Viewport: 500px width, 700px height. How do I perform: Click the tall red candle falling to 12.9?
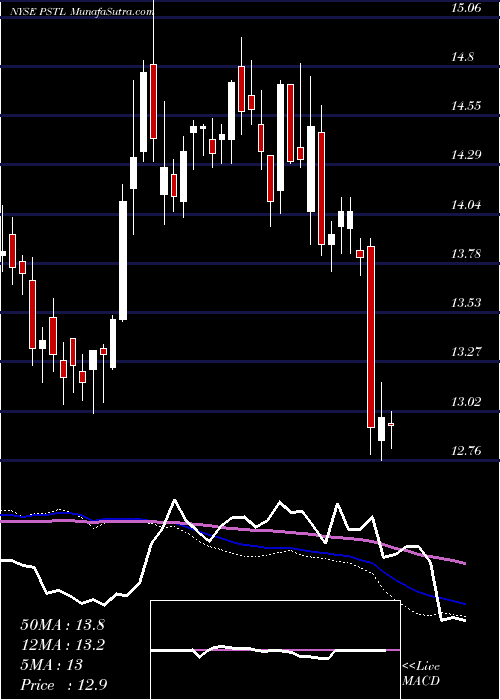click(x=371, y=337)
